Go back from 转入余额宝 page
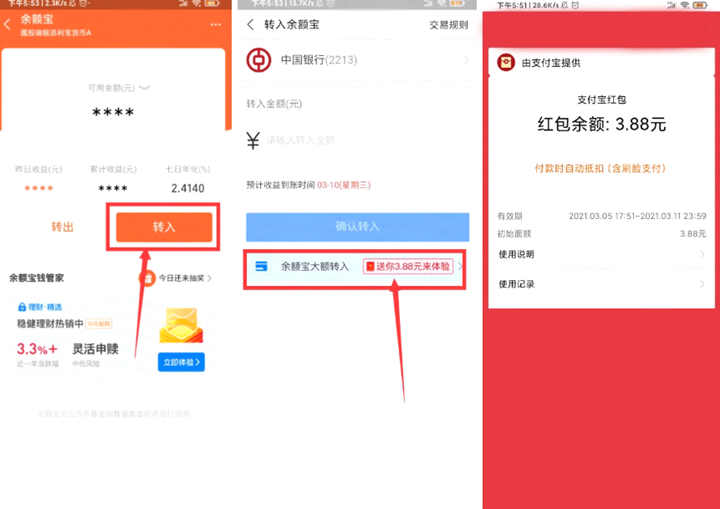 (x=250, y=24)
